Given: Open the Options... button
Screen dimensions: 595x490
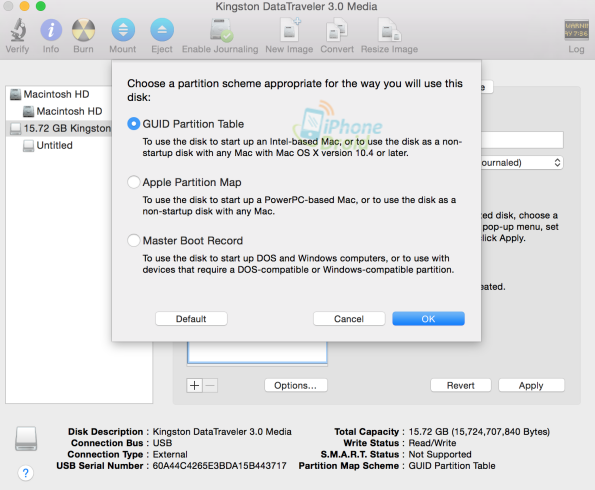Looking at the screenshot, I should 296,385.
